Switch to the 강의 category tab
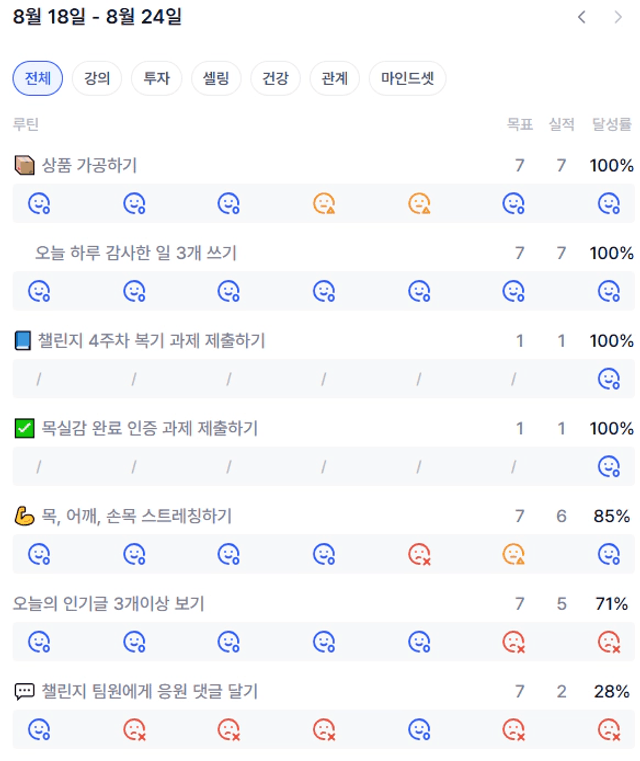The height and width of the screenshot is (761, 640). pos(97,78)
